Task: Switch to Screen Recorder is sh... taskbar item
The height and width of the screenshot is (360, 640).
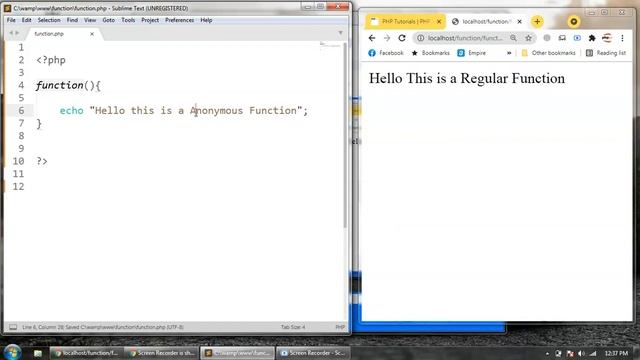Action: (x=161, y=353)
